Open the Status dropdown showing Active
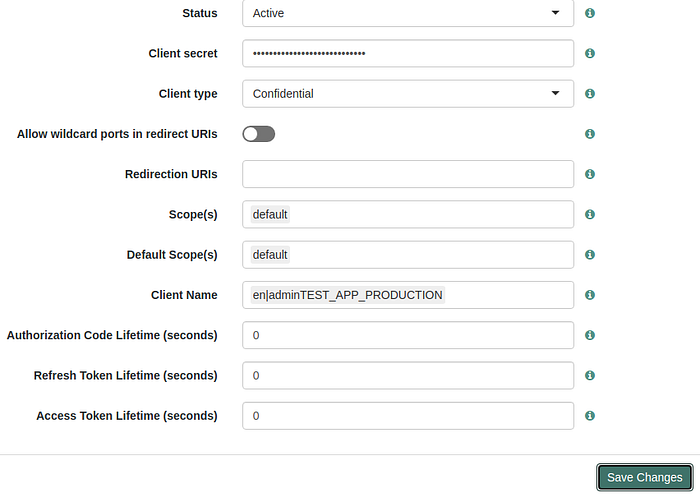Screen dimensions: 700x497 point(408,13)
